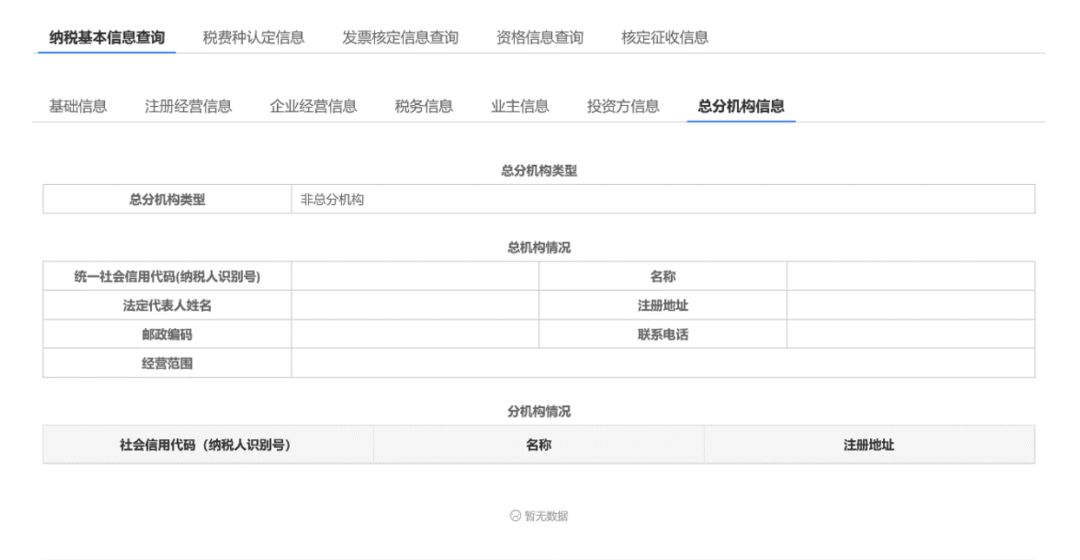
Task: Click the 总分机构类型 row label
Action: 167,199
